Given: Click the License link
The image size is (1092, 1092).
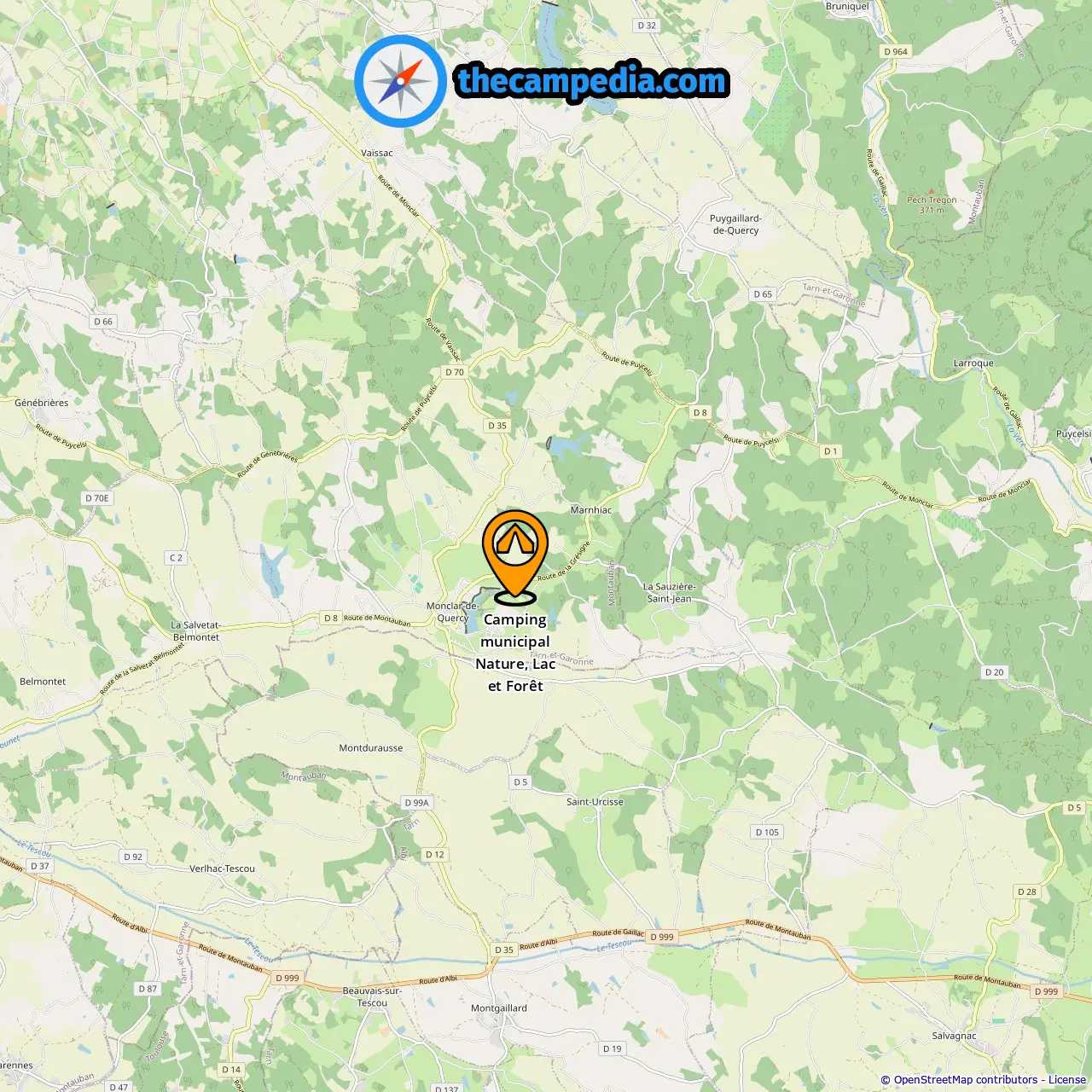Looking at the screenshot, I should click(x=1067, y=1080).
